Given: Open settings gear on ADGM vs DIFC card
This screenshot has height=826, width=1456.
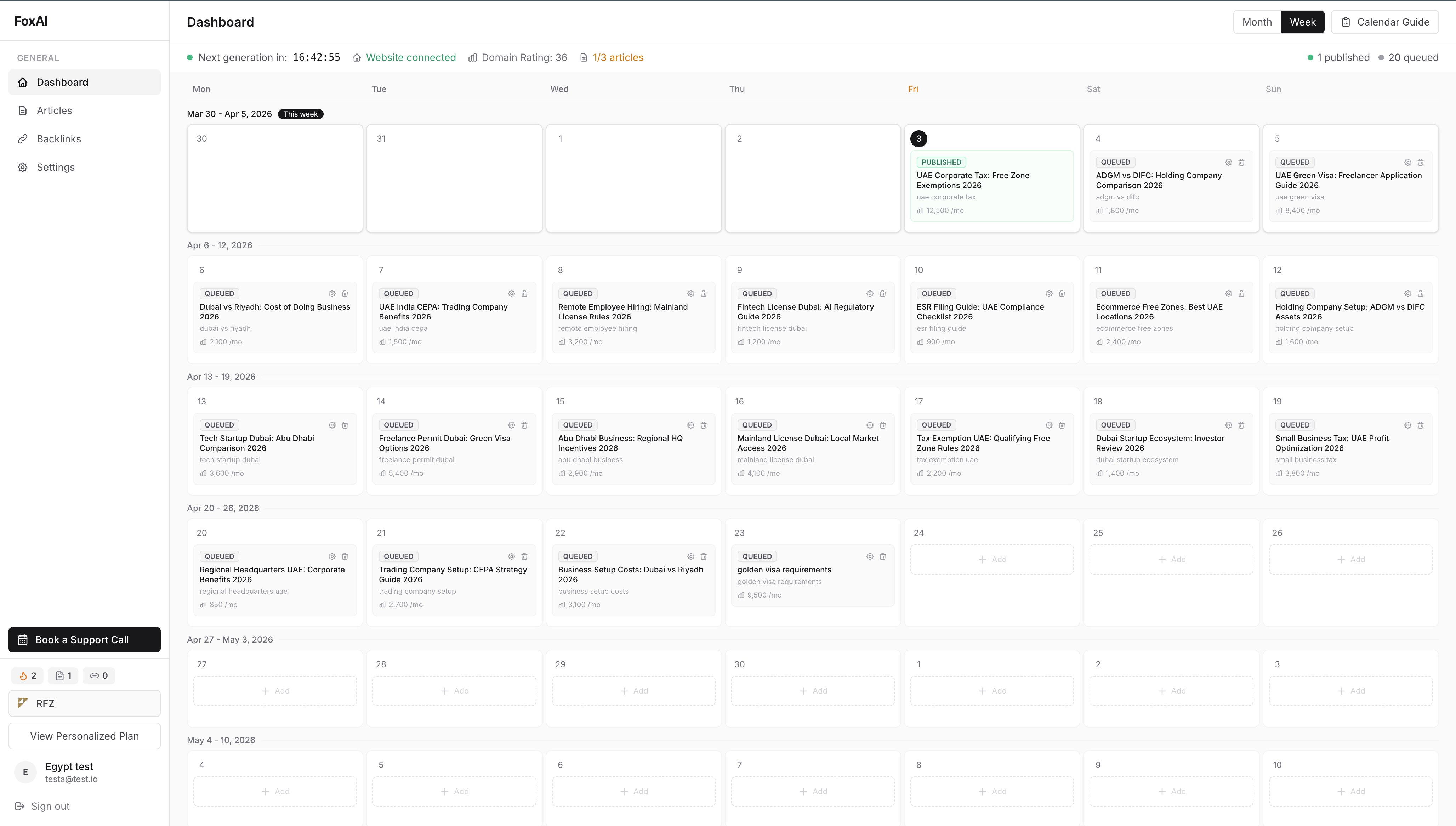Looking at the screenshot, I should pos(1228,162).
